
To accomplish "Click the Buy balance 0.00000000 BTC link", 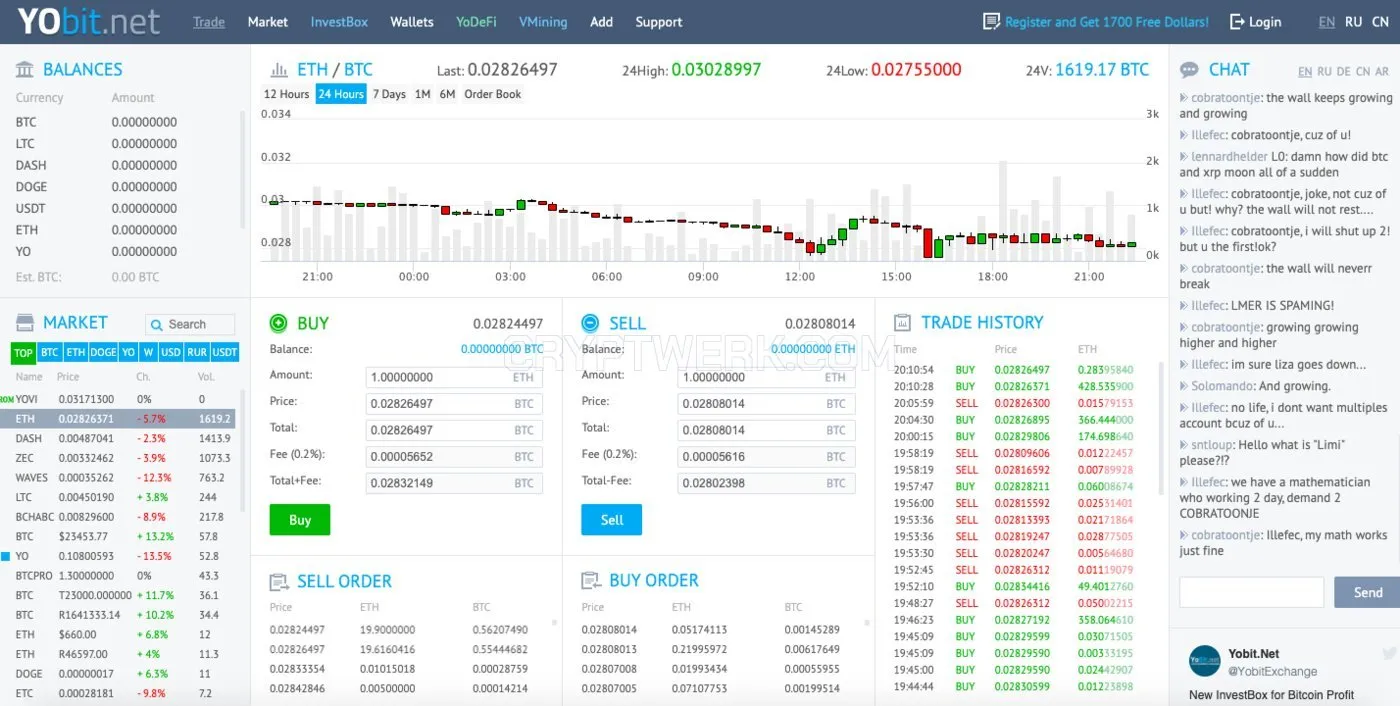I will pyautogui.click(x=502, y=349).
